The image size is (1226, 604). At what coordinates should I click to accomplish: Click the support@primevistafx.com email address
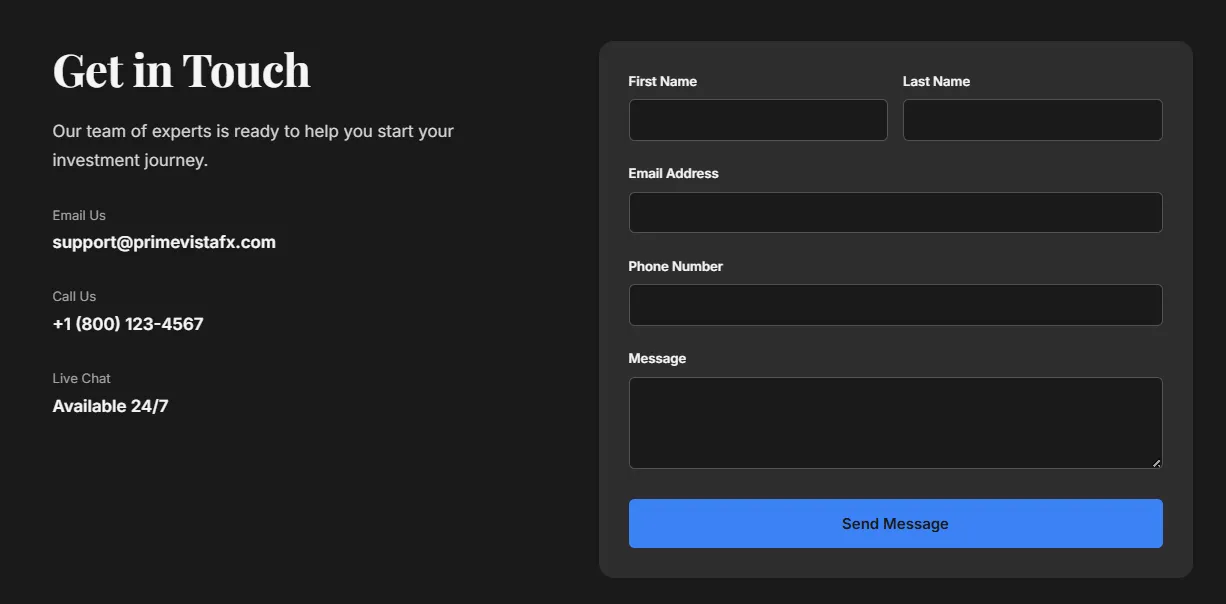(164, 242)
